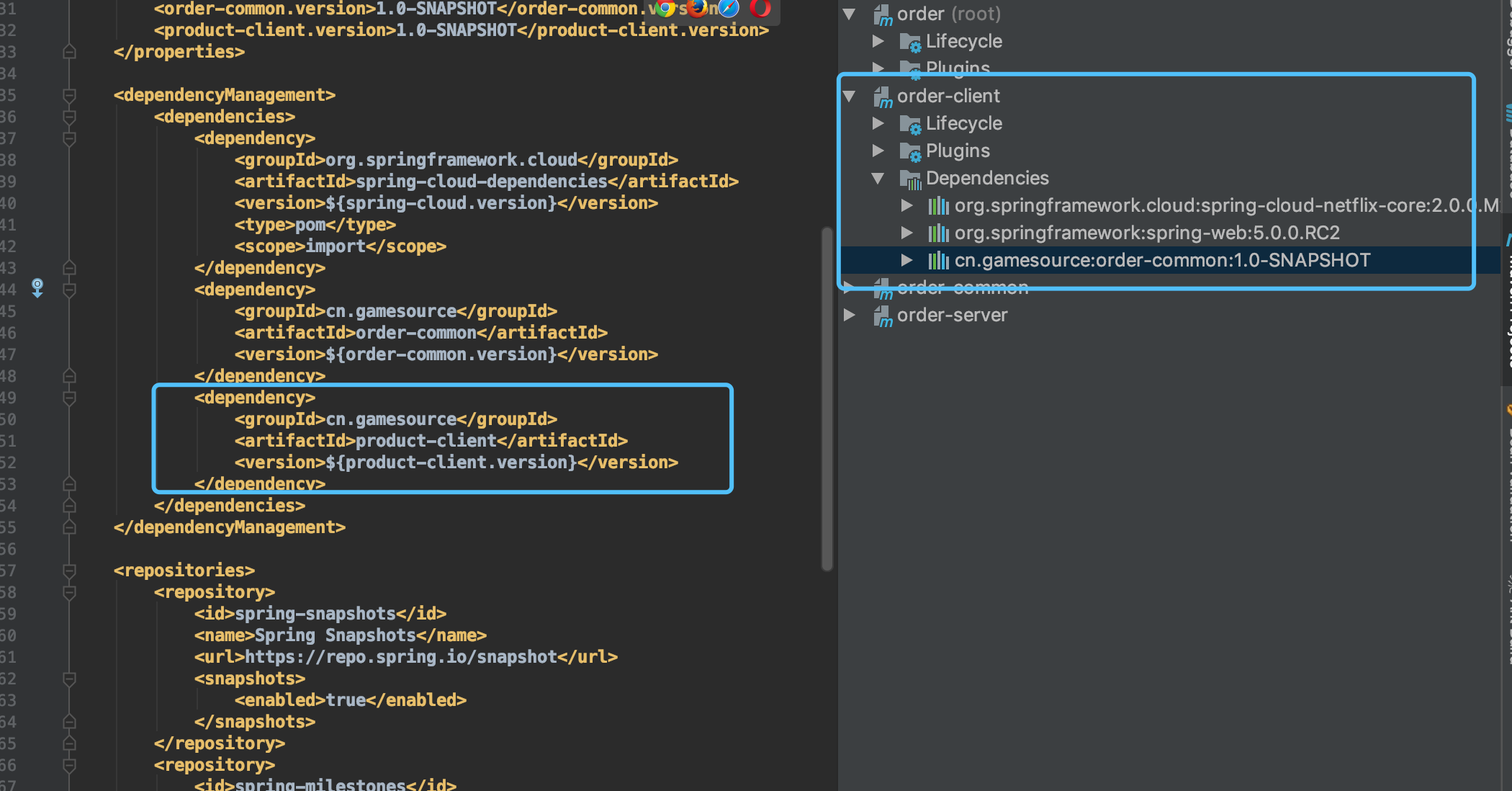
Task: Click library icon of spring-cloud-netflix-core dependency
Action: [x=938, y=206]
